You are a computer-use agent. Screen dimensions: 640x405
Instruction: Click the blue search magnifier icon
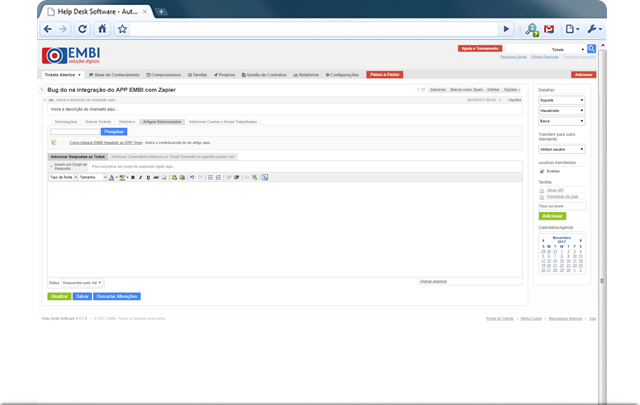[591, 48]
